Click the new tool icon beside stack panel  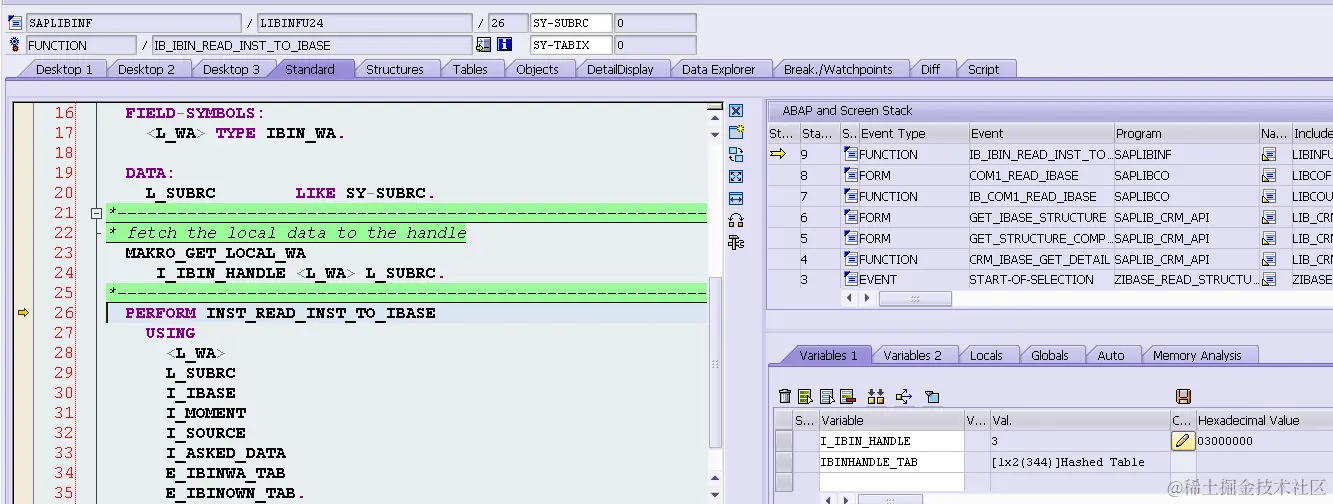click(736, 132)
